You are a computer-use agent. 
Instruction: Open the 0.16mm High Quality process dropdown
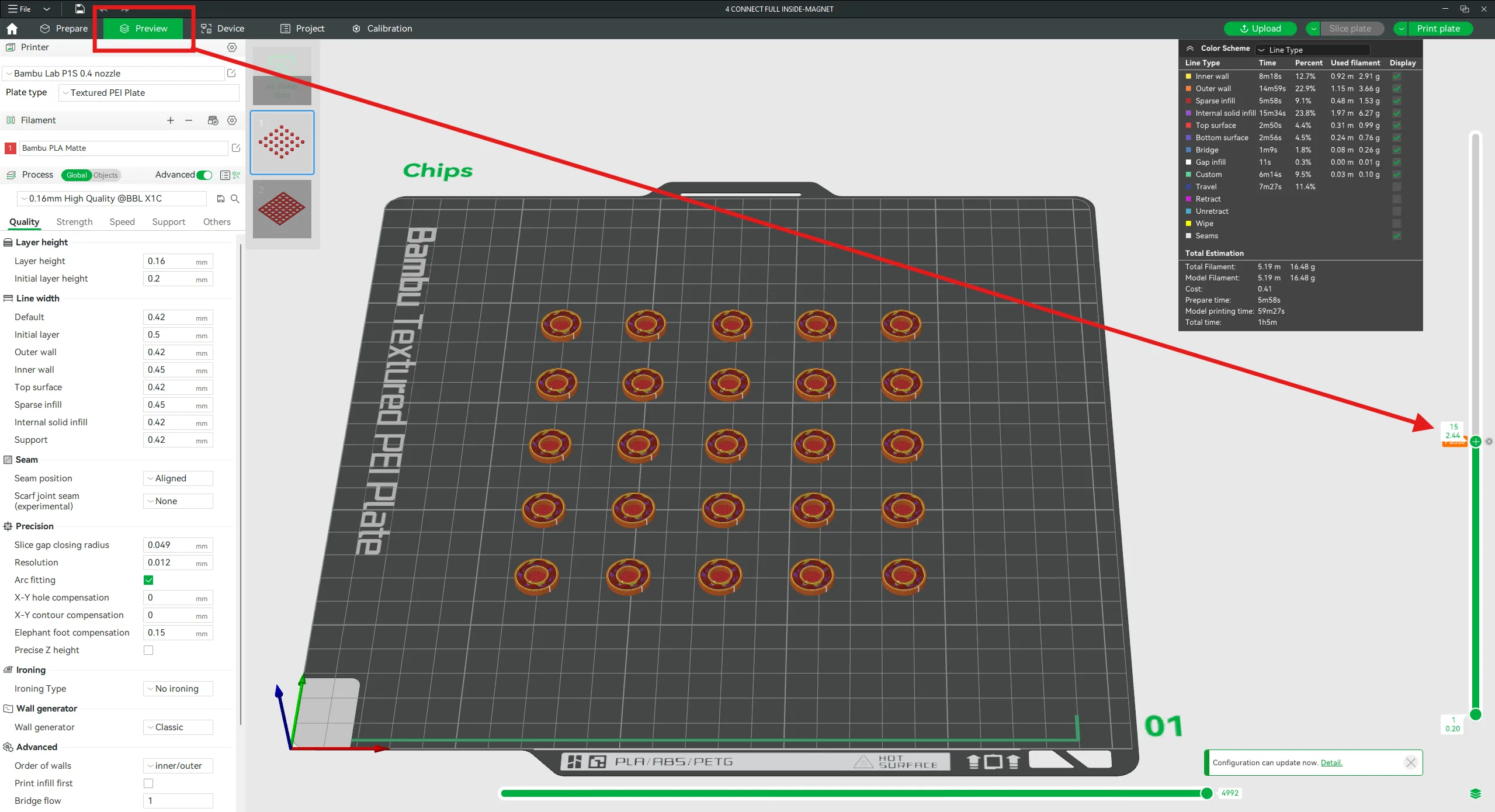click(112, 199)
